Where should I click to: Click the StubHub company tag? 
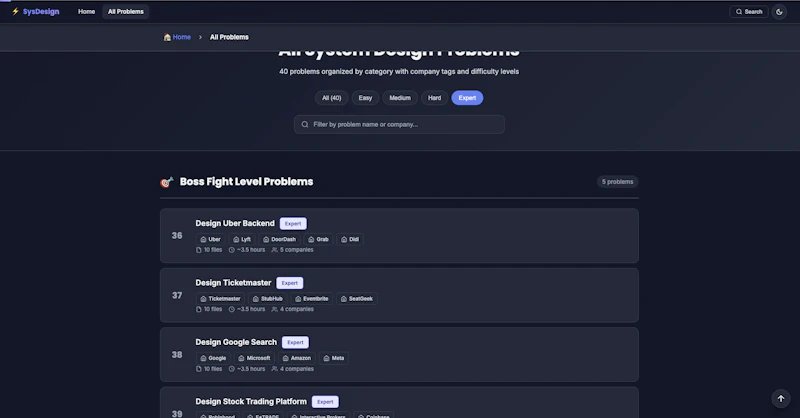coord(268,299)
